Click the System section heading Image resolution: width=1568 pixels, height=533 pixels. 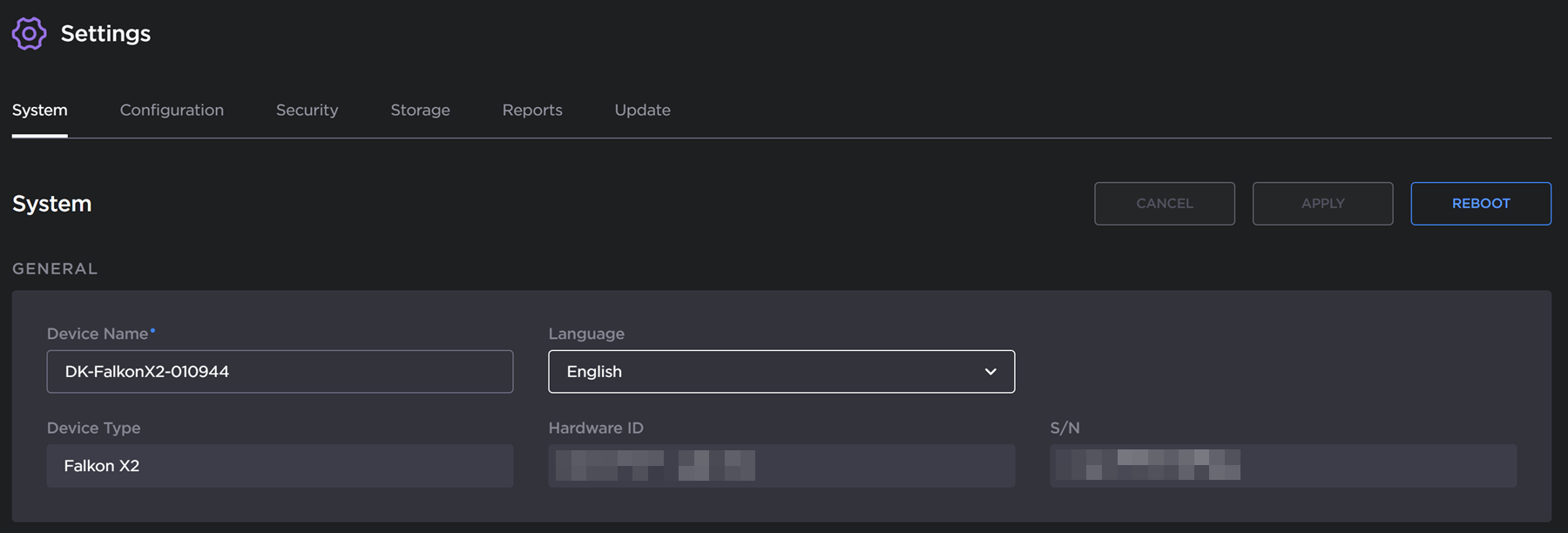52,204
